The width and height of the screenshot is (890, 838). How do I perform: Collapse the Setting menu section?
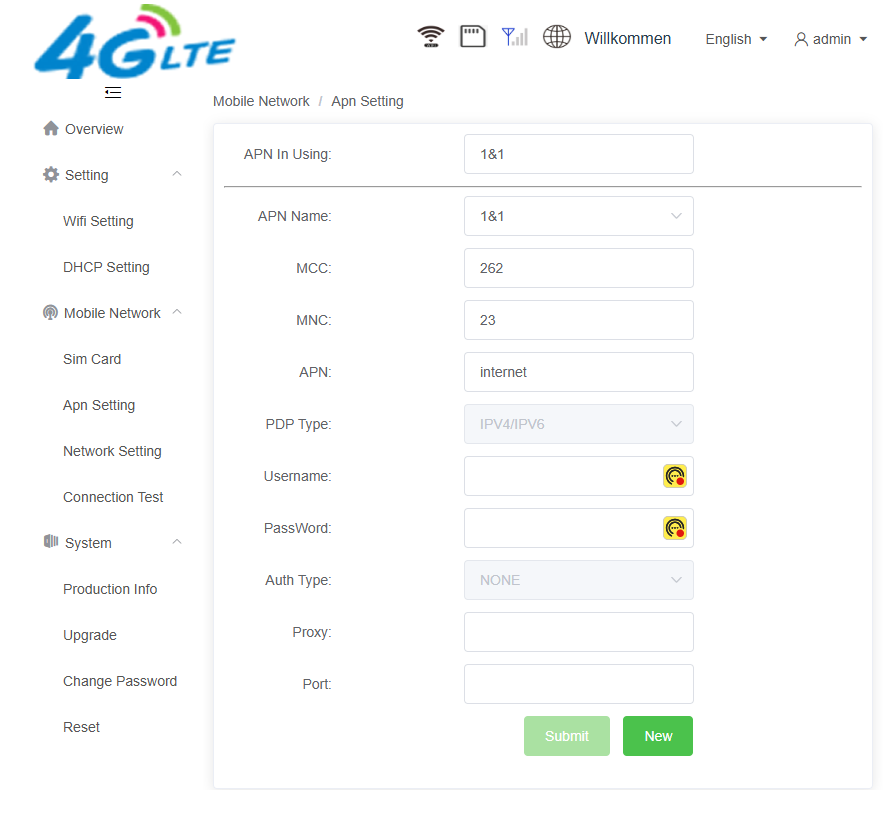click(177, 174)
